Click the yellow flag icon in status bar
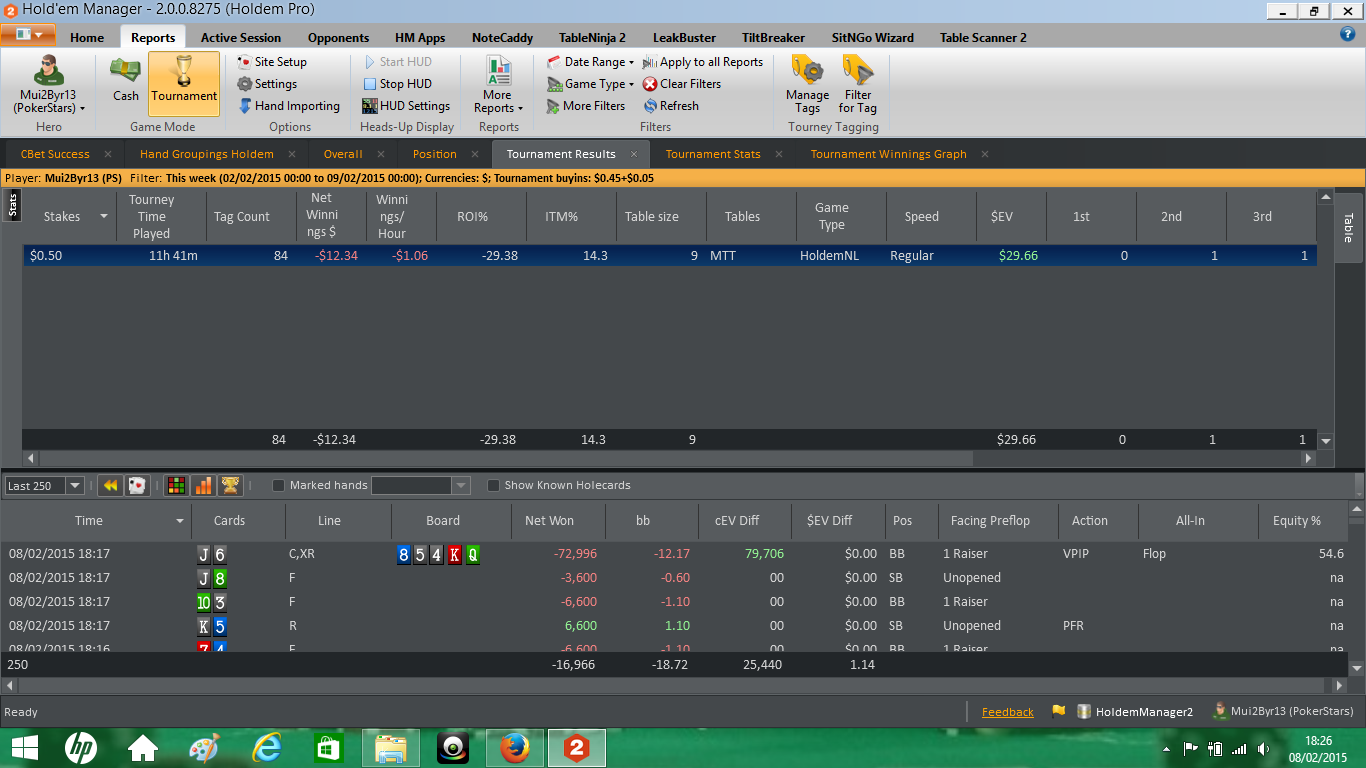This screenshot has height=768, width=1366. (x=1058, y=712)
